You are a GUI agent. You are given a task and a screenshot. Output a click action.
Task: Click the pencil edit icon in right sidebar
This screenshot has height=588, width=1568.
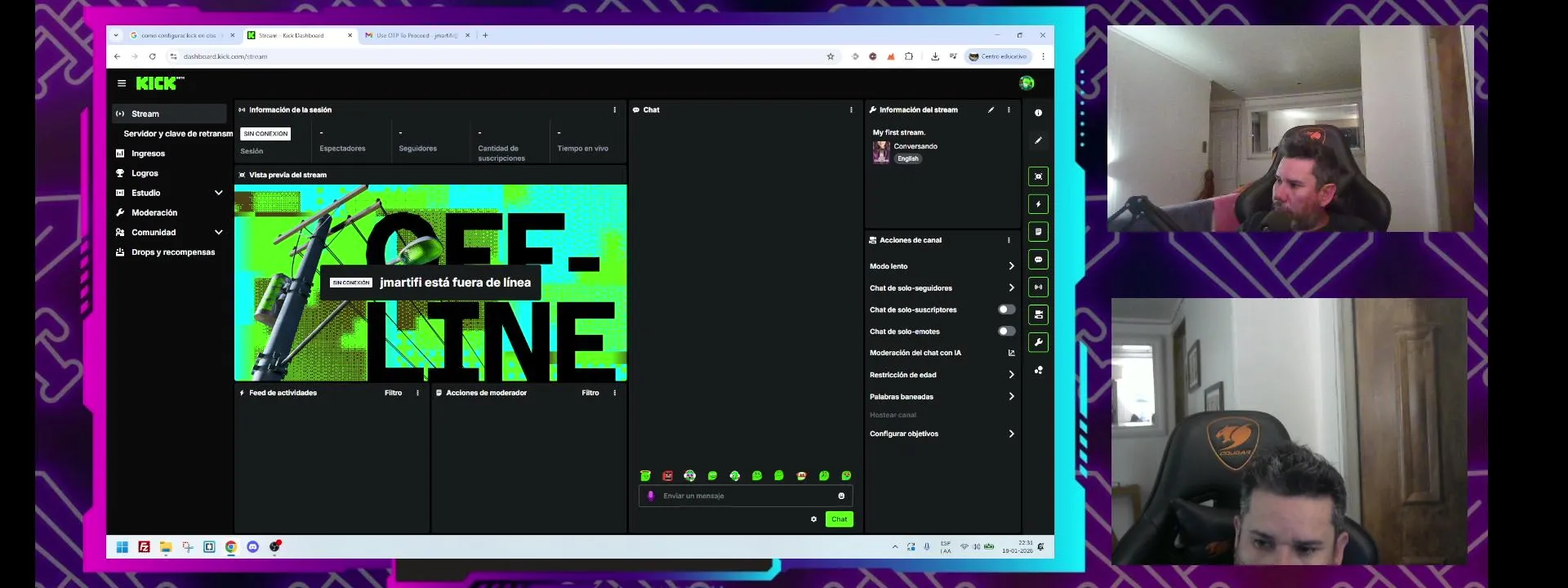(1038, 140)
